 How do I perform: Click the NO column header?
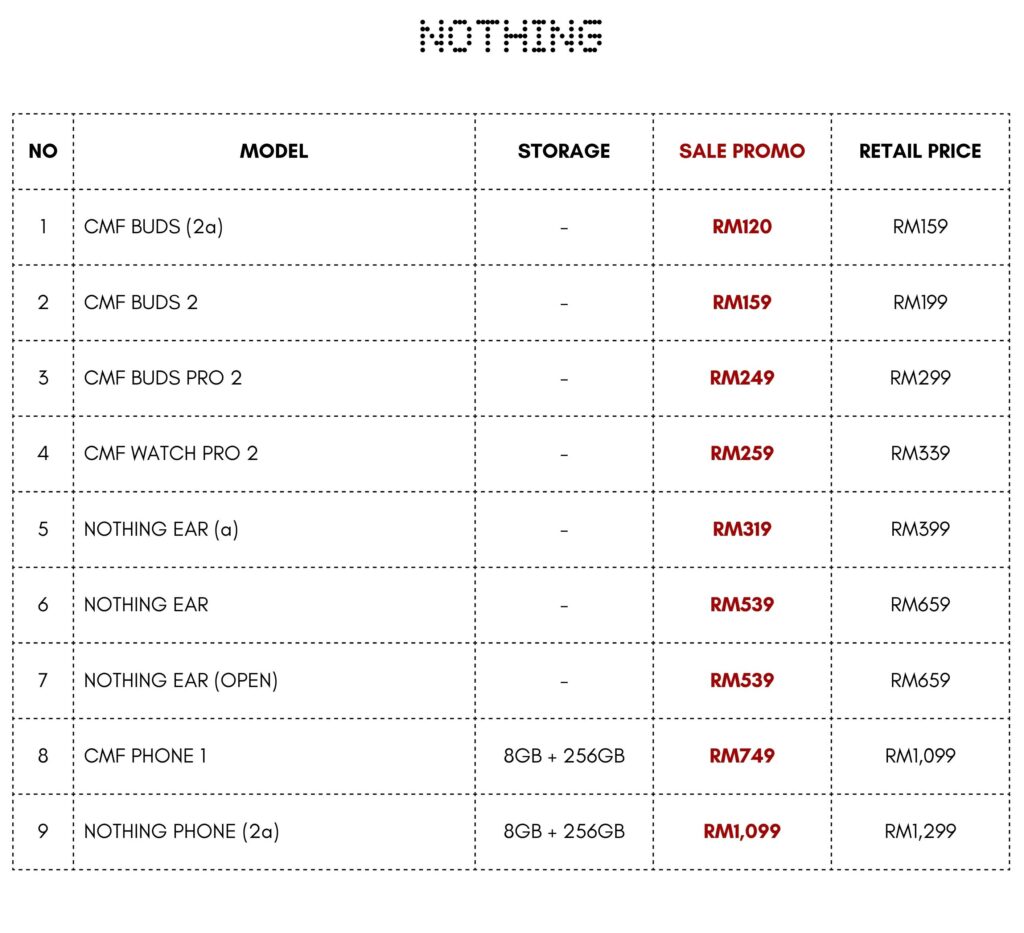tap(43, 151)
